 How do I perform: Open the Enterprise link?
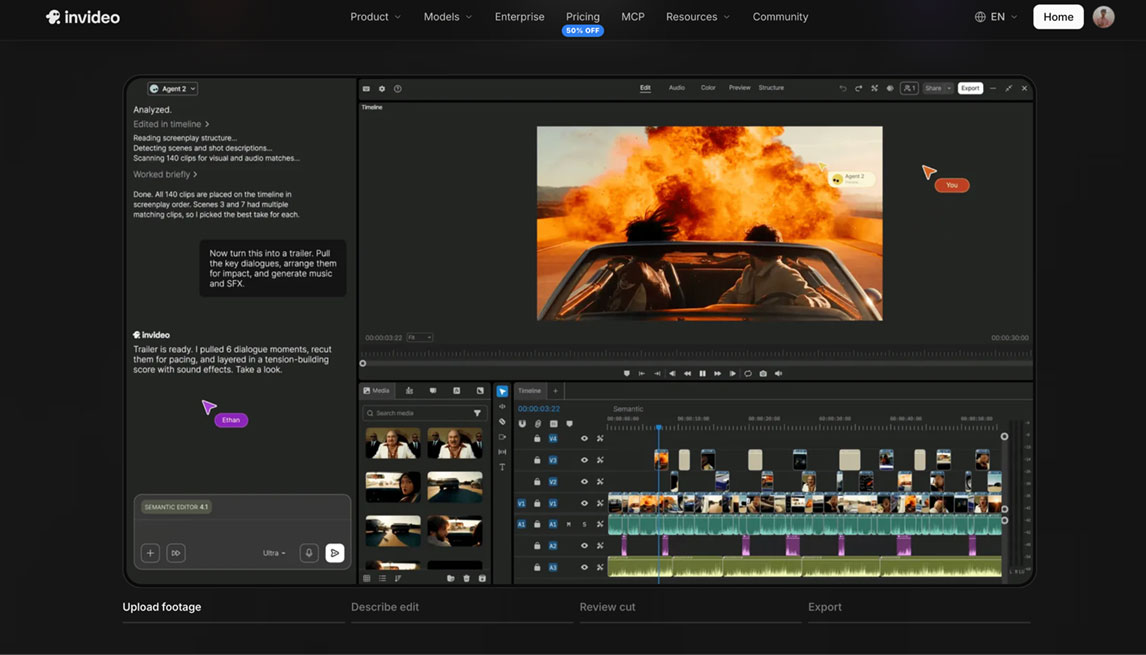[x=520, y=17]
